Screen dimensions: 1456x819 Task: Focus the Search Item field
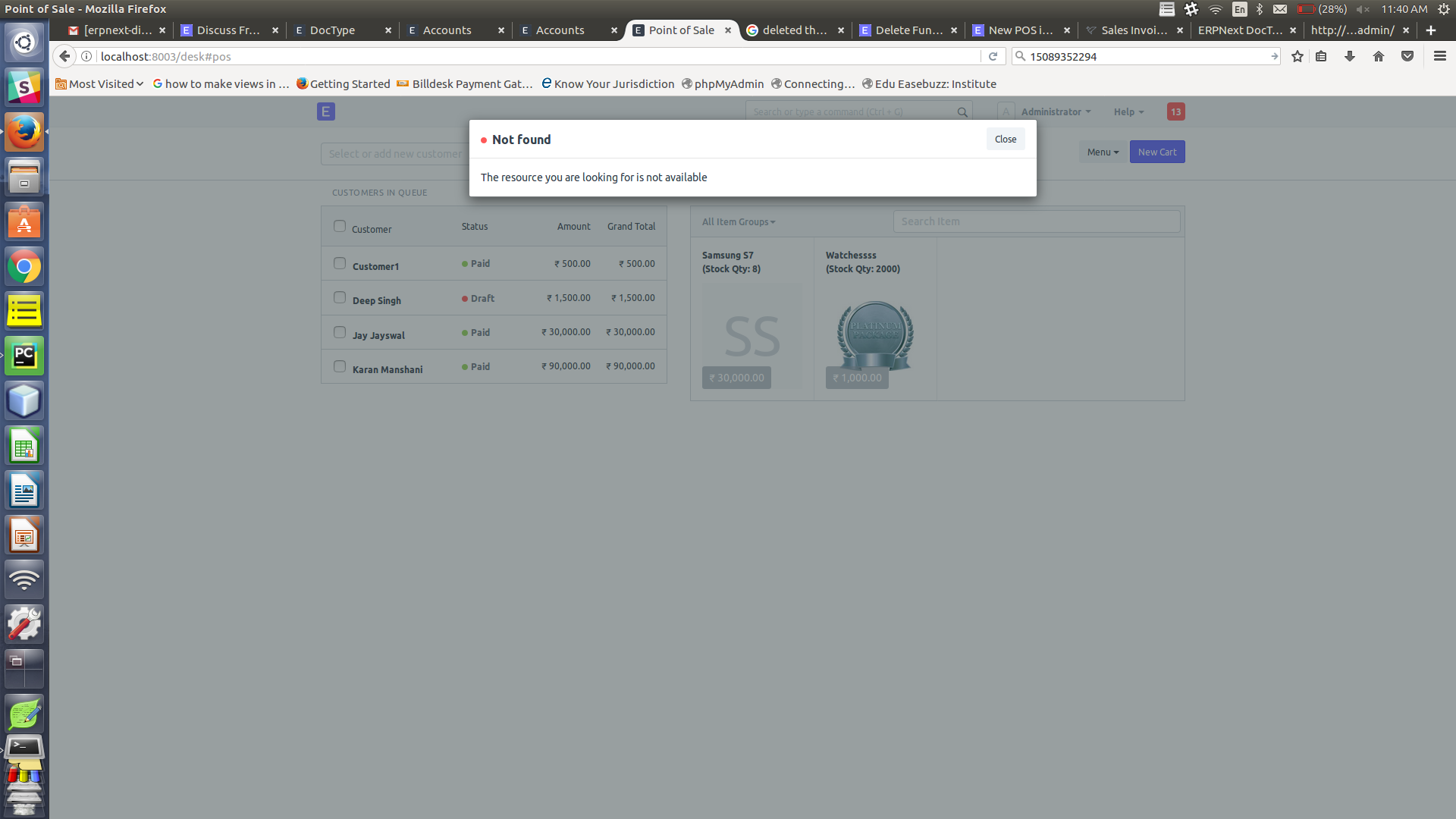[1037, 221]
